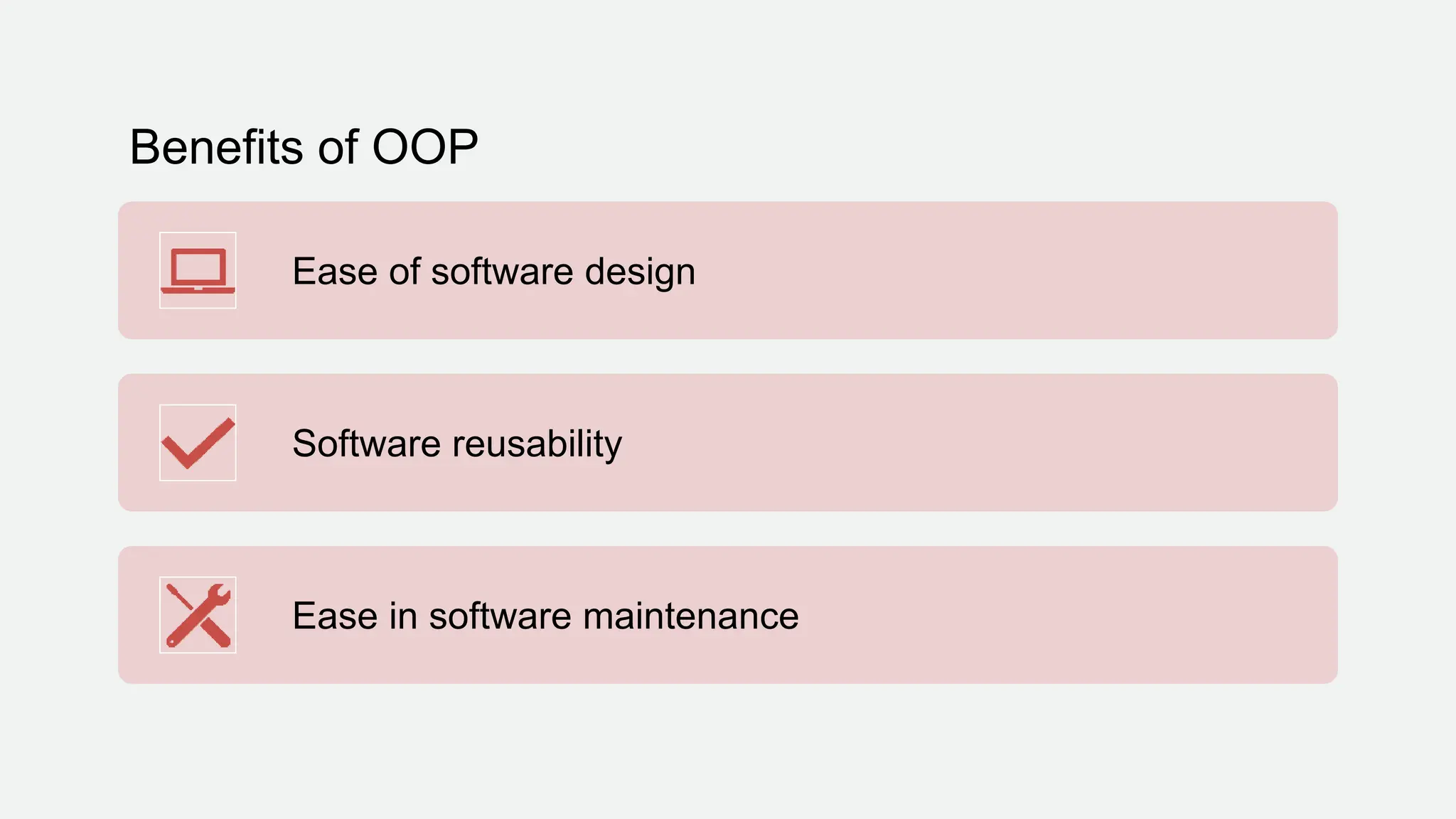Select the 'Ease in software maintenance' text
Image resolution: width=1456 pixels, height=819 pixels.
(545, 616)
